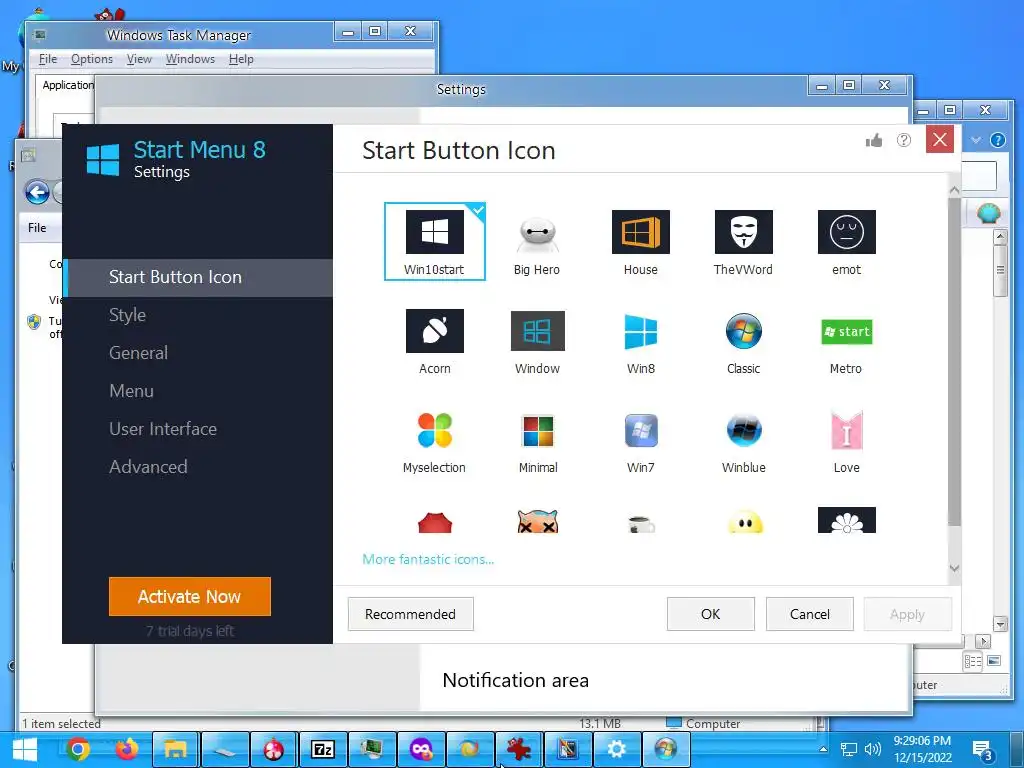The image size is (1024, 768).
Task: Open 7-Zip from the taskbar
Action: coord(323,749)
